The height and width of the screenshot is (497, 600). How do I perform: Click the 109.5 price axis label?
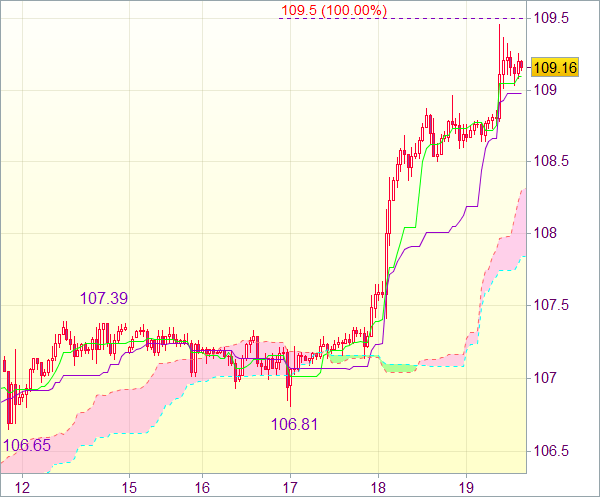[551, 18]
